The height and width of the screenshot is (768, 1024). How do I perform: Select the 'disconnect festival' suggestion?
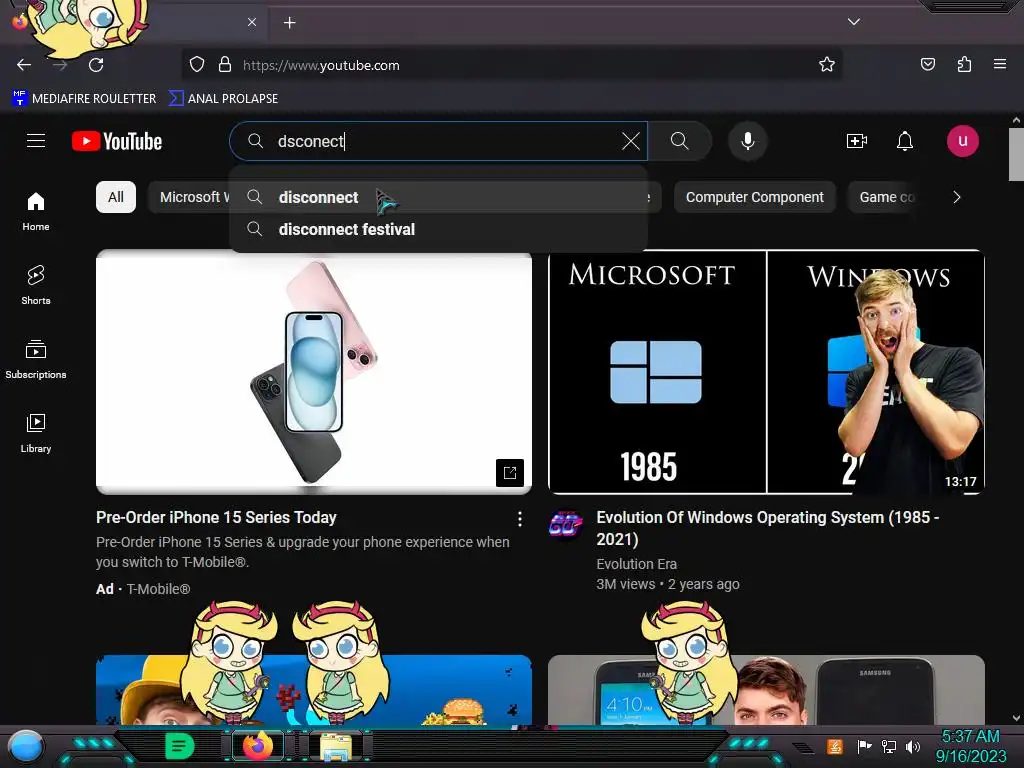pos(438,229)
